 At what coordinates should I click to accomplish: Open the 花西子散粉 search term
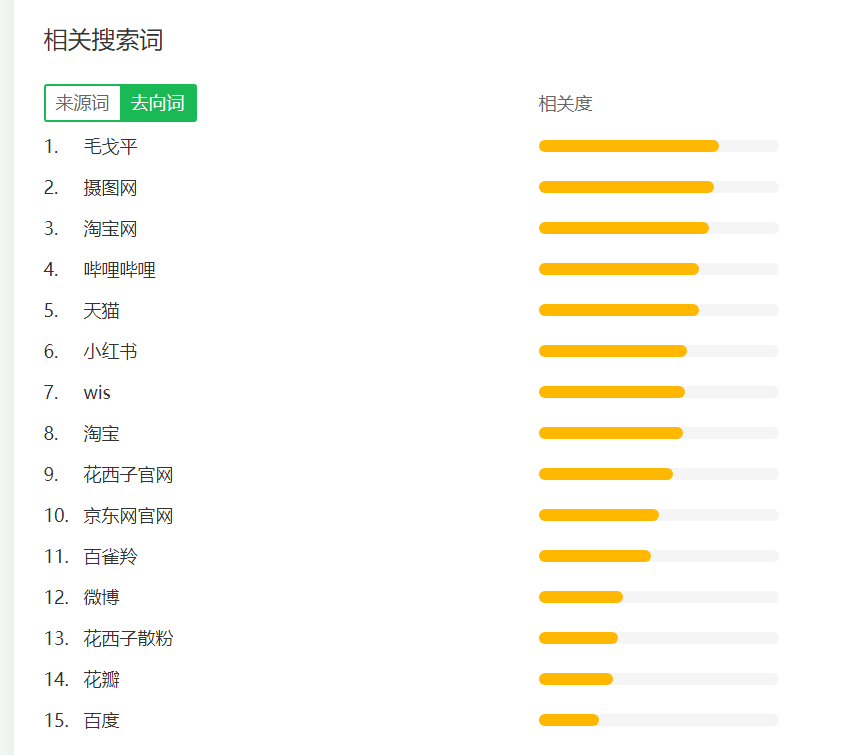tap(128, 638)
